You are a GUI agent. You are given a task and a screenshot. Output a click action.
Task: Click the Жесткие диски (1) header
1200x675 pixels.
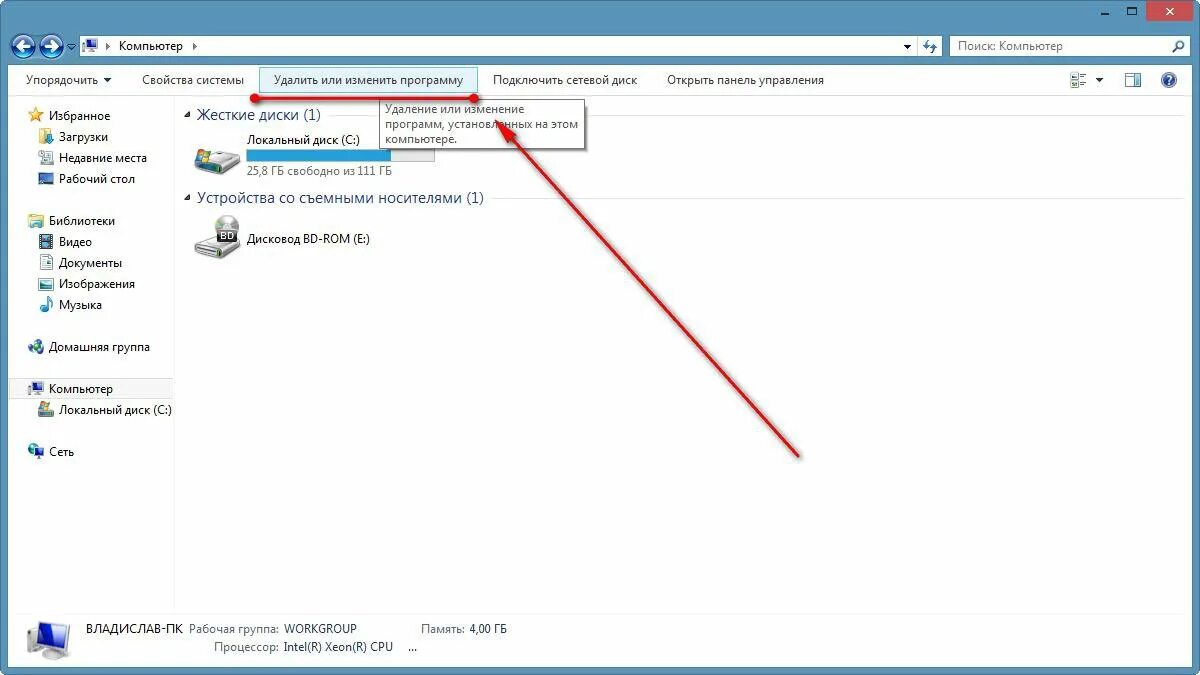(x=259, y=115)
